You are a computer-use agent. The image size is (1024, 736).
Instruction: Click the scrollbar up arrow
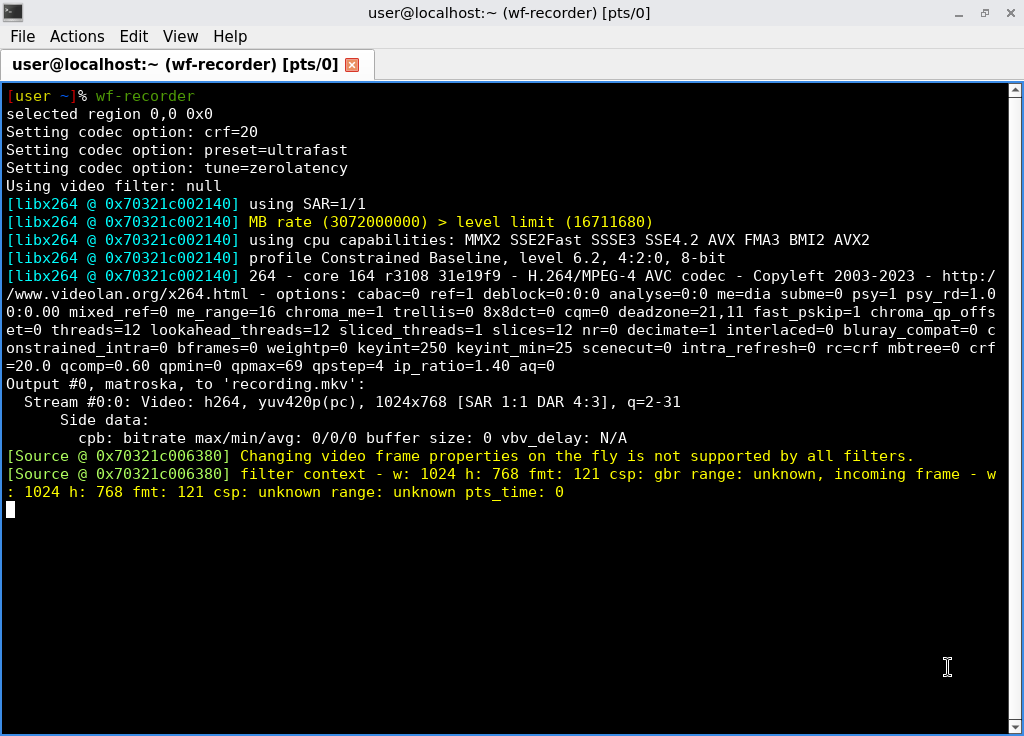point(1015,91)
